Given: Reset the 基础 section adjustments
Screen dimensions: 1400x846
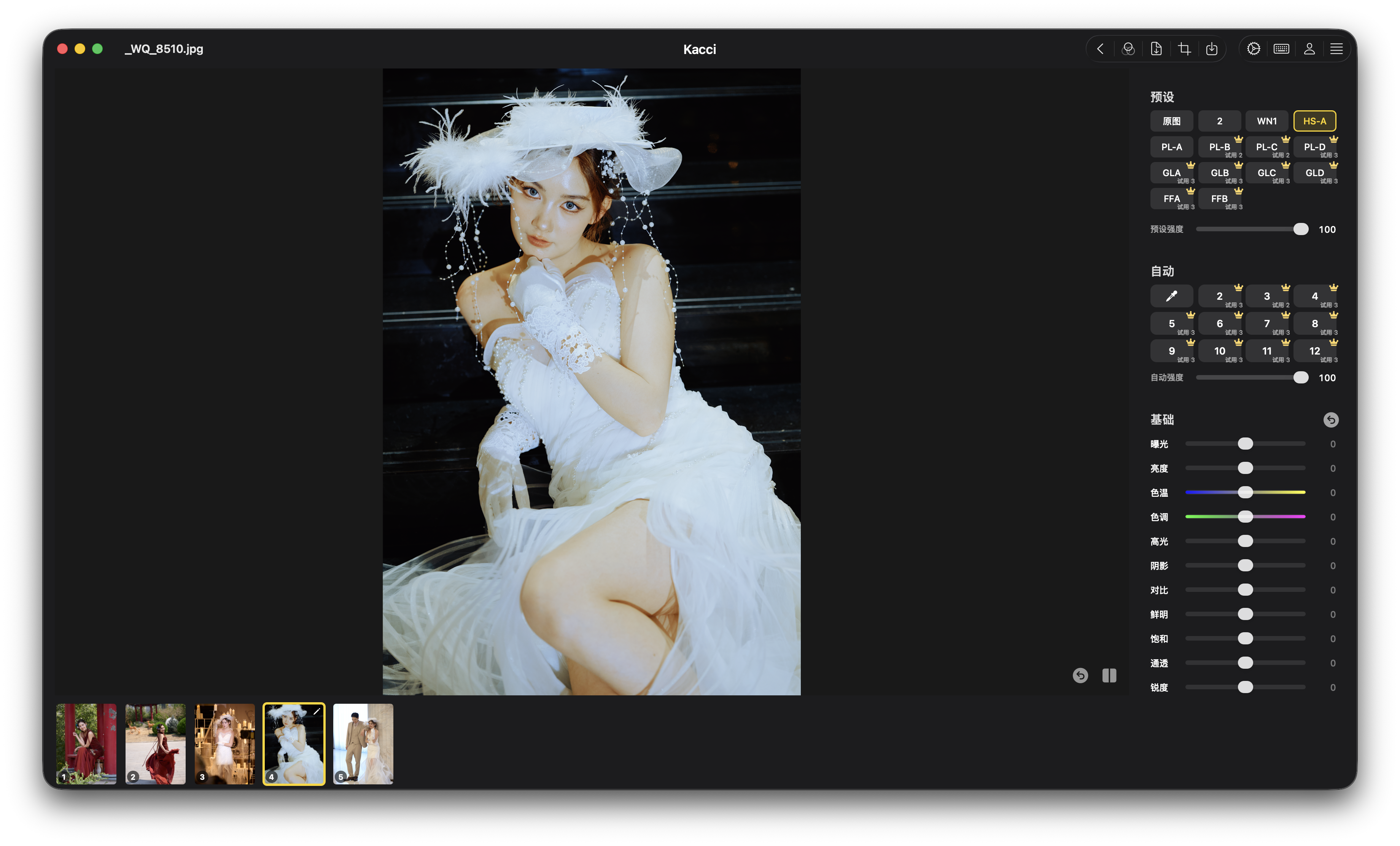Looking at the screenshot, I should [1331, 419].
